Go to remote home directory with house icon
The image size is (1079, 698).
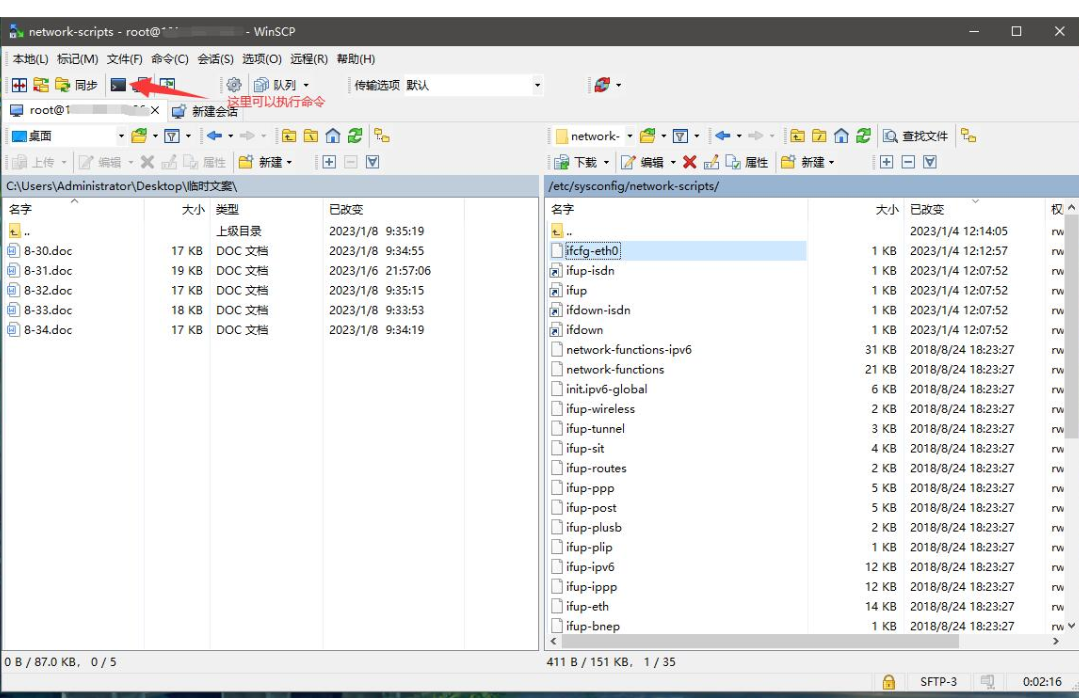[840, 136]
